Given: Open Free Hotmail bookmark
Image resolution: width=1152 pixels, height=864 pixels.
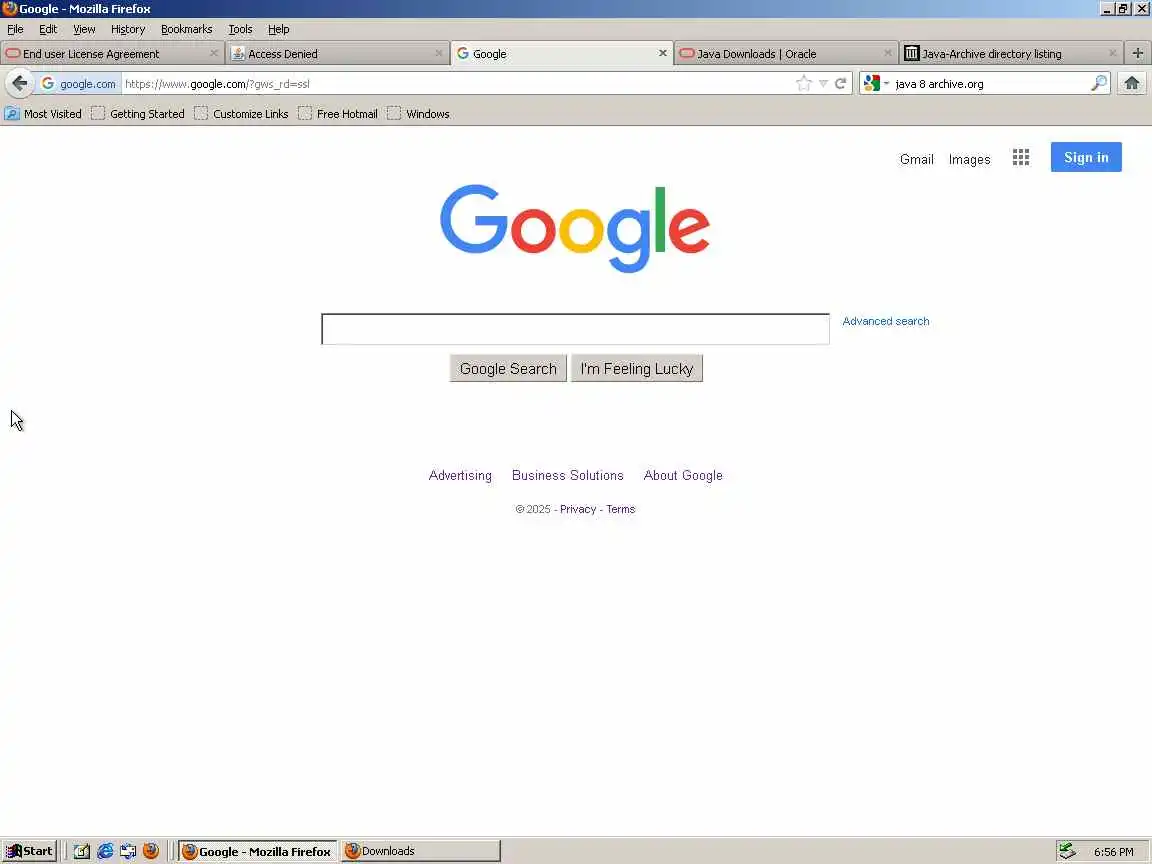Looking at the screenshot, I should (339, 114).
